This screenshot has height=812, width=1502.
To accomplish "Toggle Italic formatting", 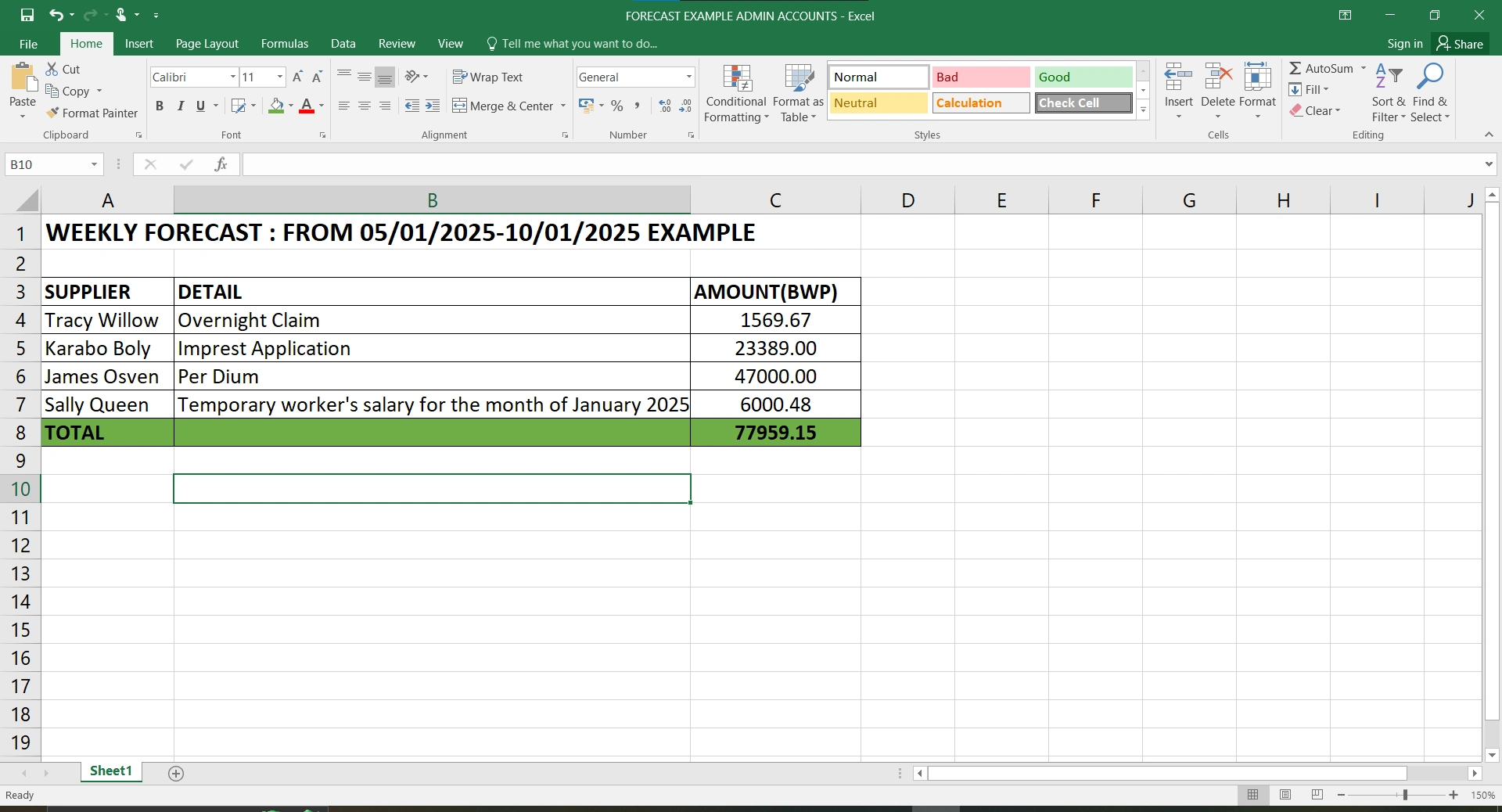I will (181, 106).
